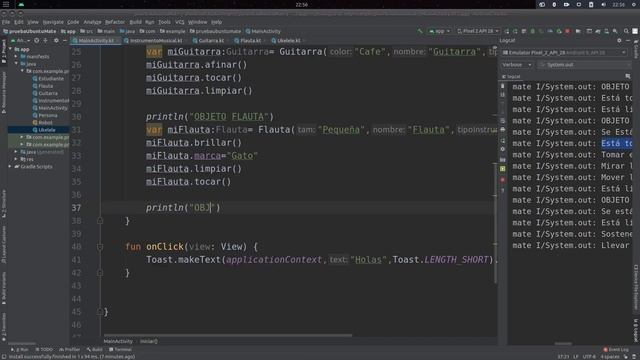
Task: Click the miFlauta.brillar() code line
Action: click(194, 143)
